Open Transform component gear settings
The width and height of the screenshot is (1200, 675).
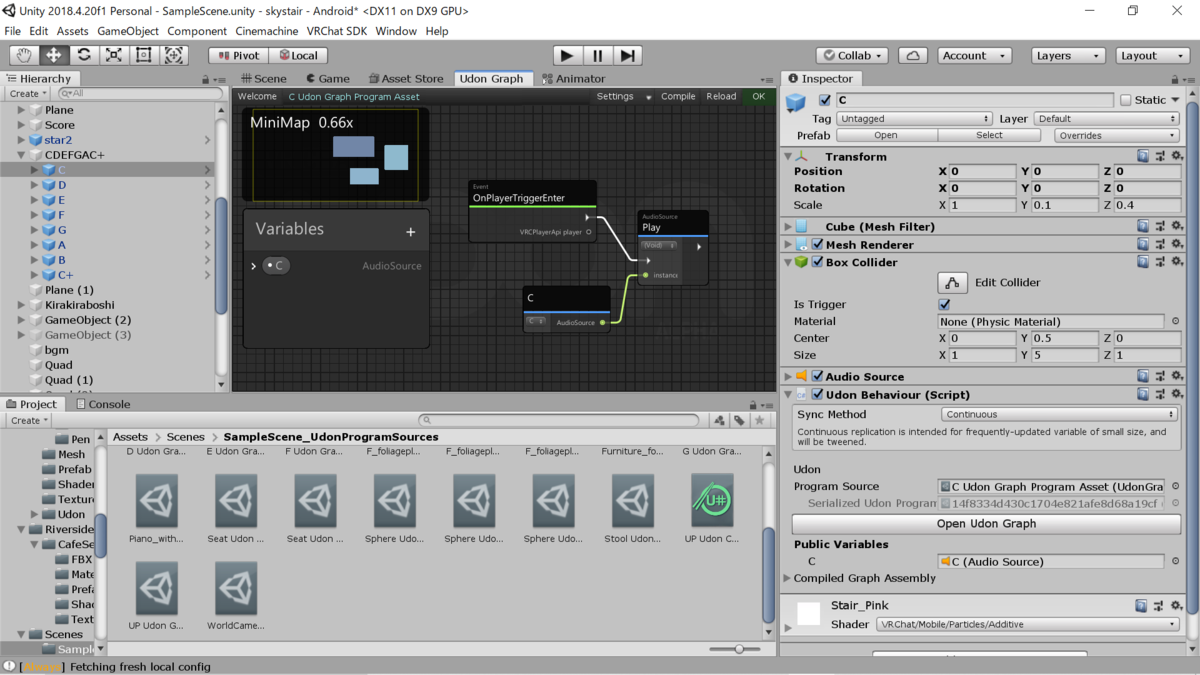1177,156
